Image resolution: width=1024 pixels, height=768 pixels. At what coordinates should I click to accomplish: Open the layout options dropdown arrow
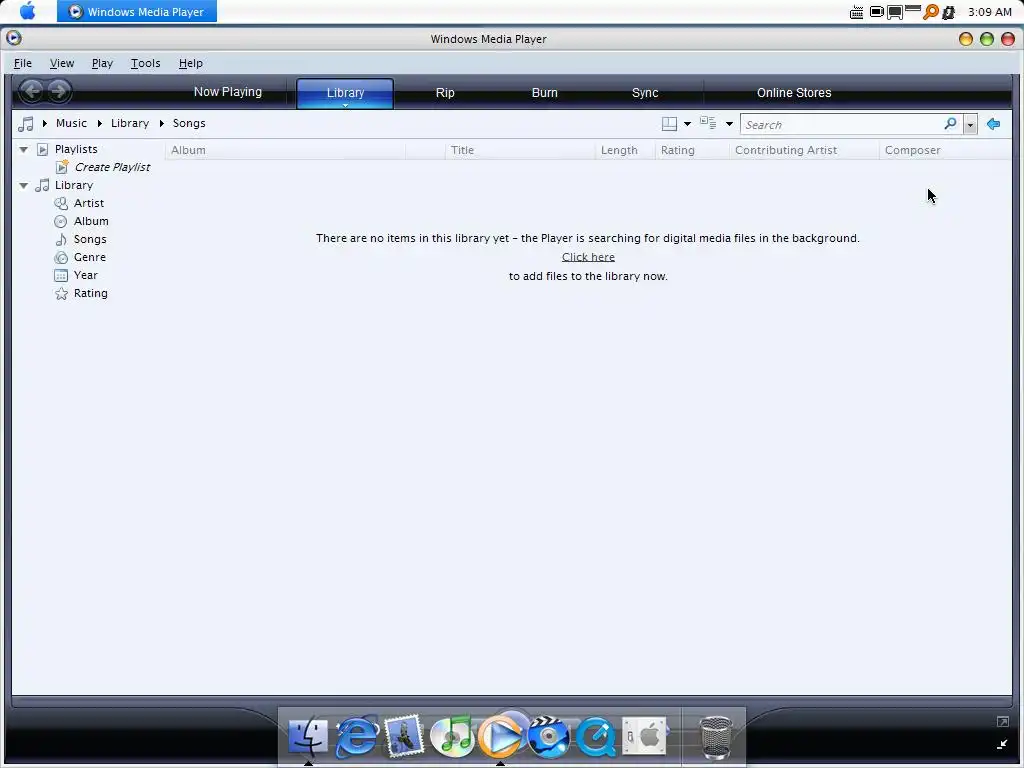click(687, 124)
